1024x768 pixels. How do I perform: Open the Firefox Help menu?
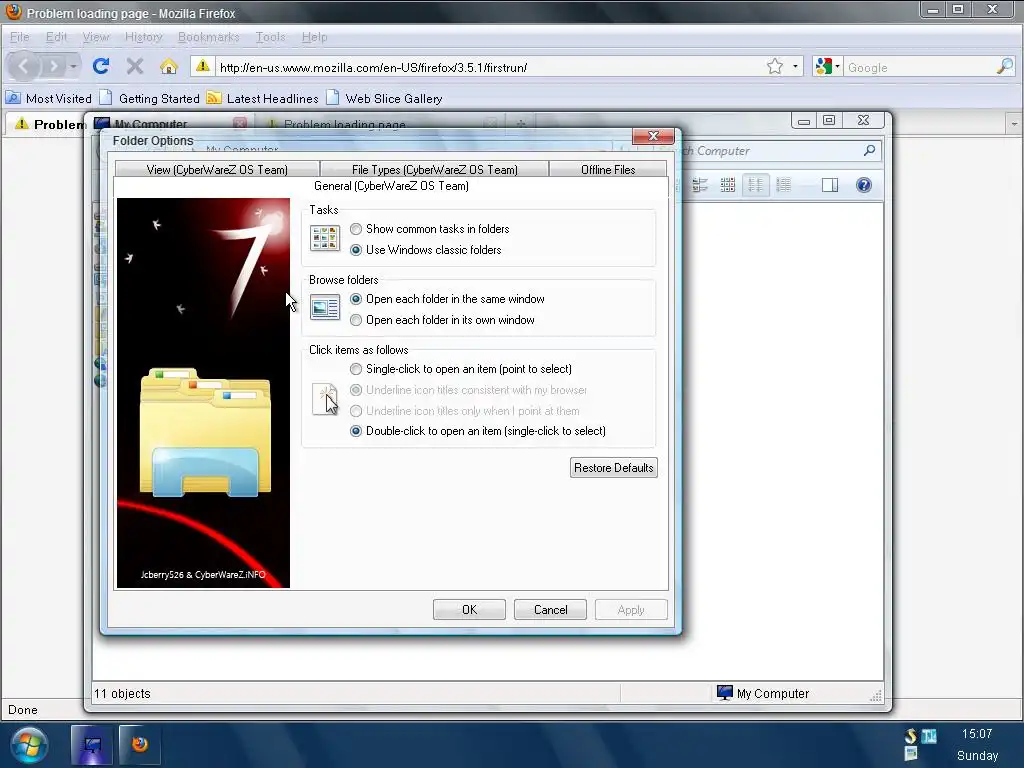pos(314,37)
